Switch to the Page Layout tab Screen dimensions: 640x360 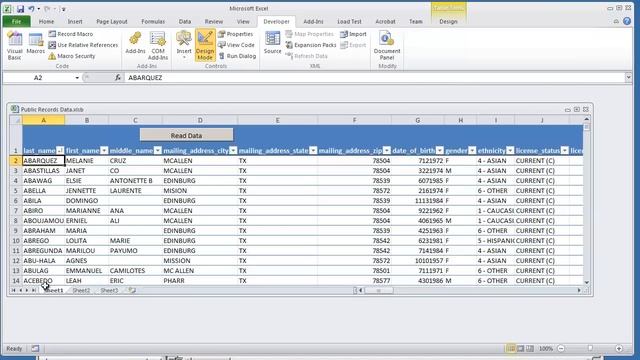(112, 21)
